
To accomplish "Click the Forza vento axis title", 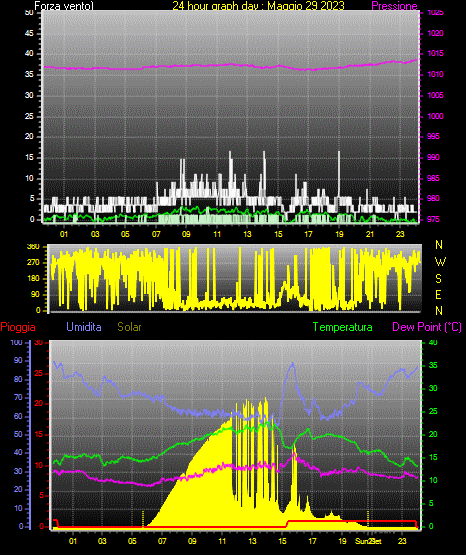I will click(64, 6).
